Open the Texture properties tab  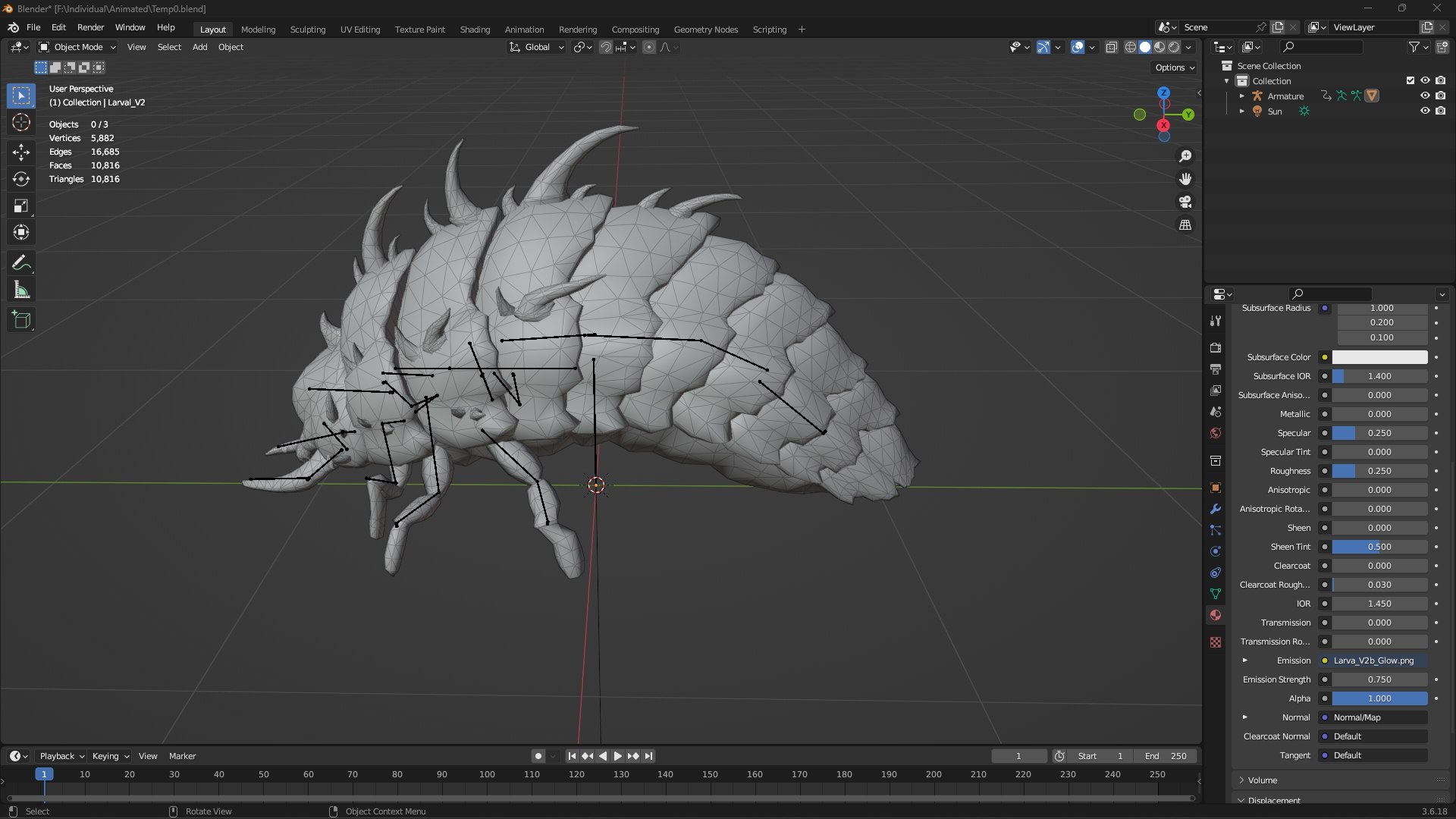coord(1216,642)
